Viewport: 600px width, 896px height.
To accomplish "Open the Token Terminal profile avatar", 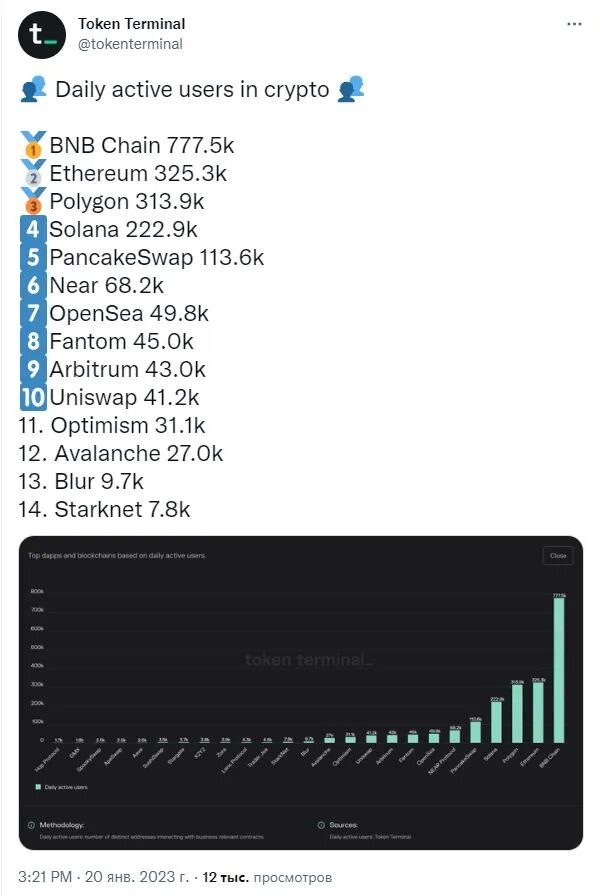I will pyautogui.click(x=42, y=35).
